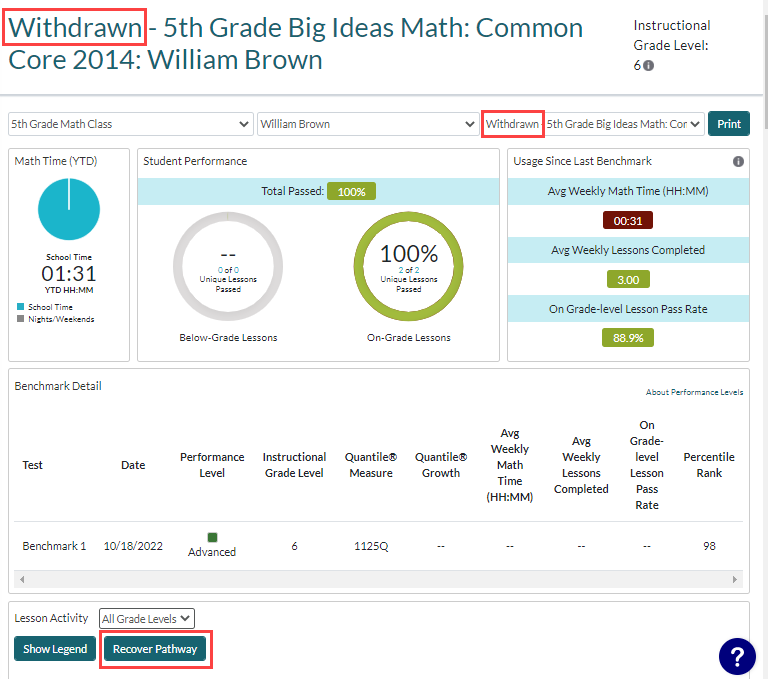768x679 pixels.
Task: Click the Percentile Rank value 98
Action: click(709, 546)
